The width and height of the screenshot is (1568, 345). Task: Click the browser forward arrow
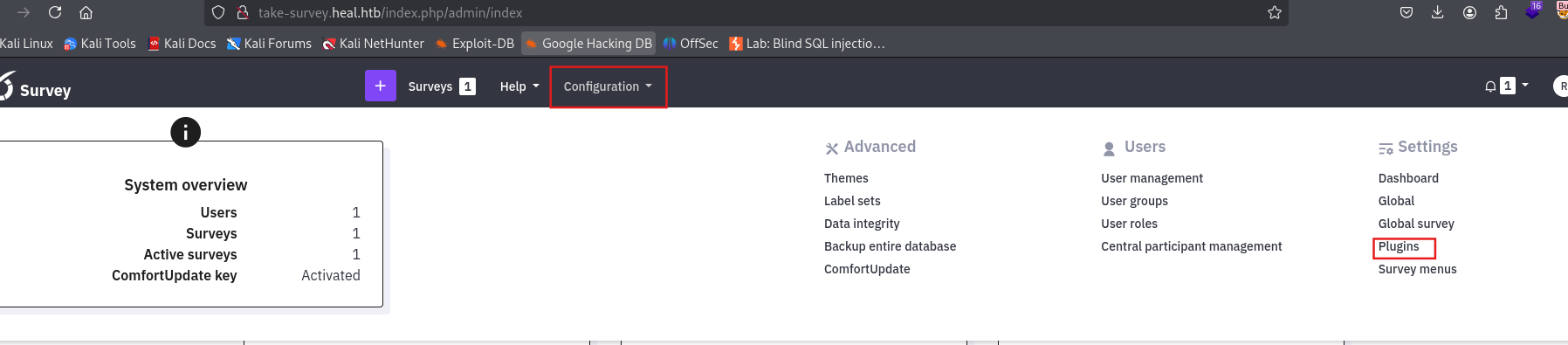[x=24, y=12]
